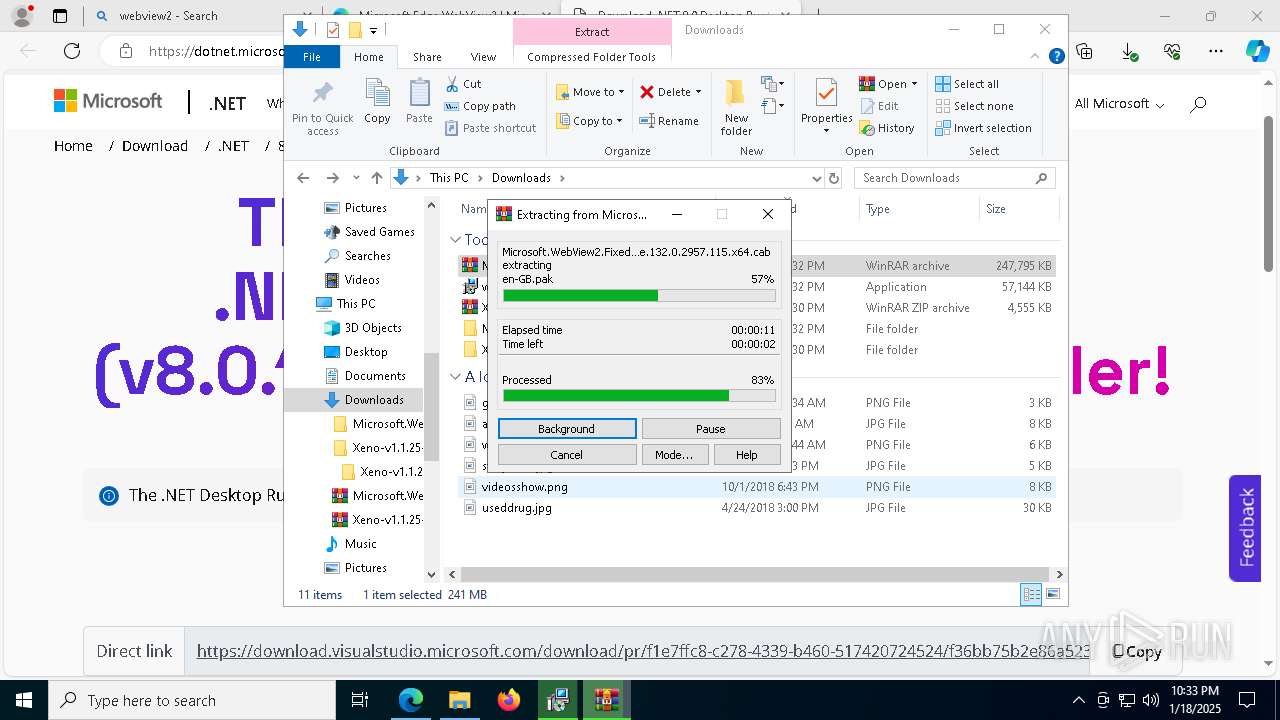Pause the extraction

711,429
